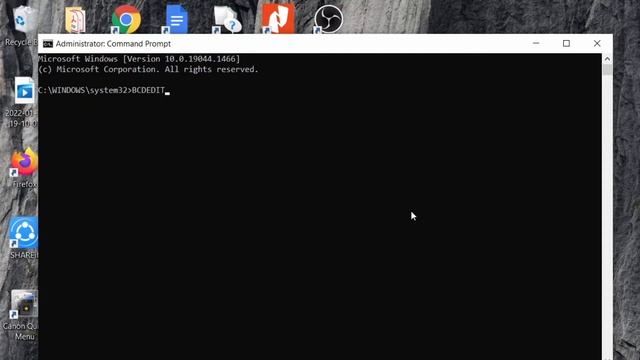Click the Microsoft Windows version line

pos(139,59)
